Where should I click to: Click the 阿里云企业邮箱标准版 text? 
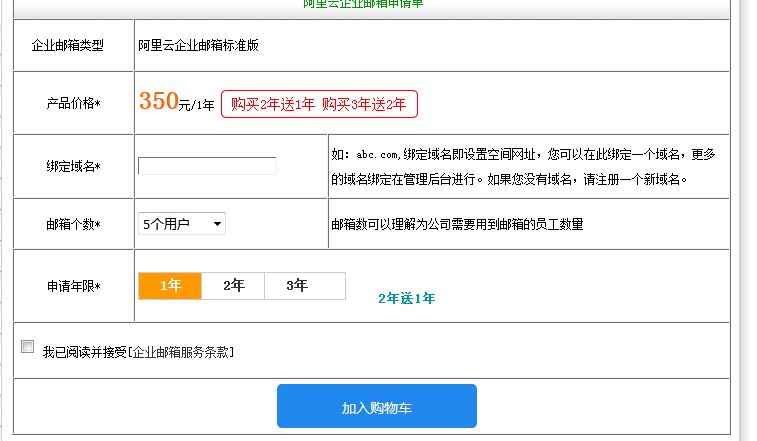(198, 45)
